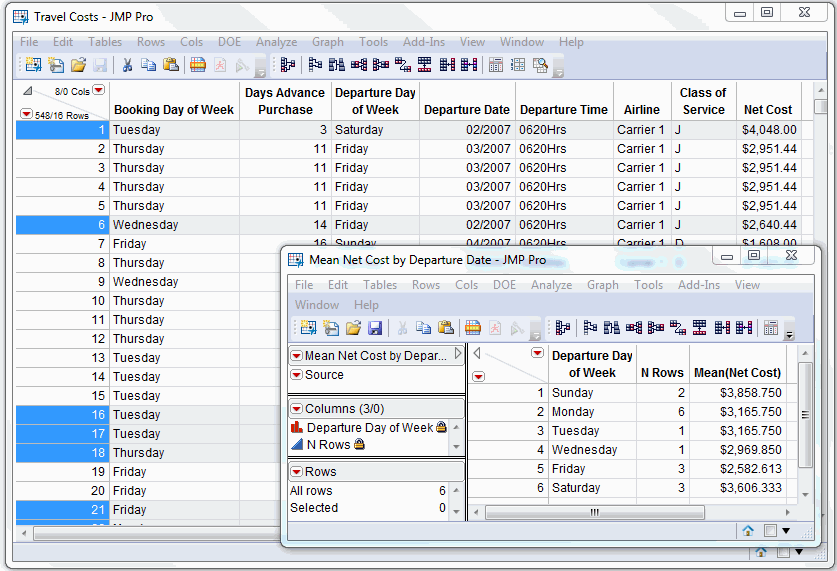Viewport: 837px width, 571px height.
Task: Click the Paste clipboard icon in Travel Costs toolbar
Action: tap(170, 65)
